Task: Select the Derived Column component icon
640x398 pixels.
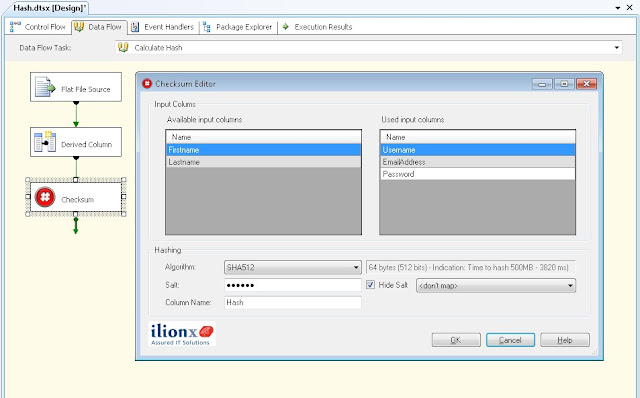Action: pos(45,142)
